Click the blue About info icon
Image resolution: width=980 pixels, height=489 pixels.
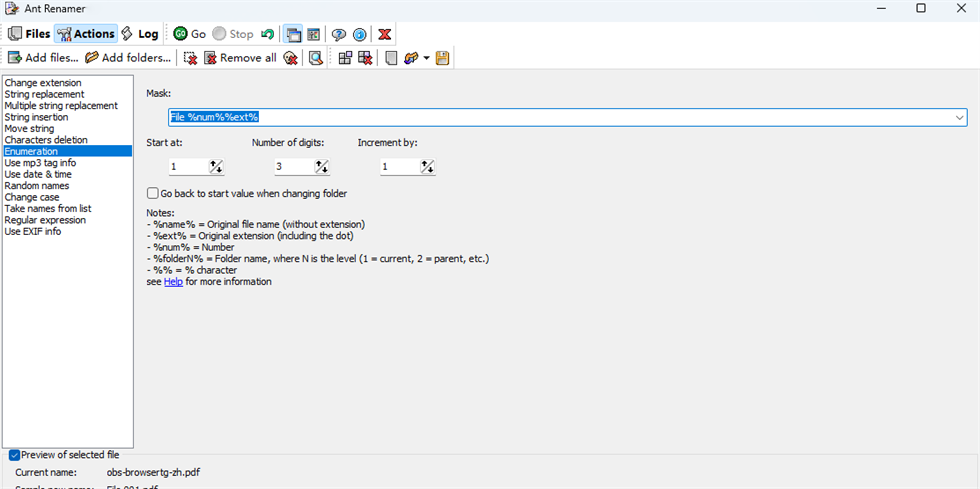[359, 34]
